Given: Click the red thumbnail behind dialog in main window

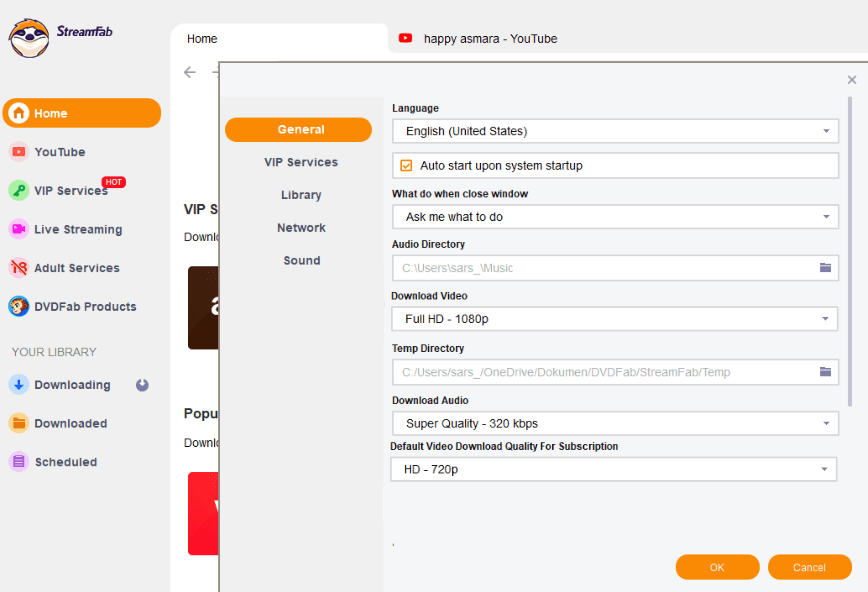Looking at the screenshot, I should [203, 513].
